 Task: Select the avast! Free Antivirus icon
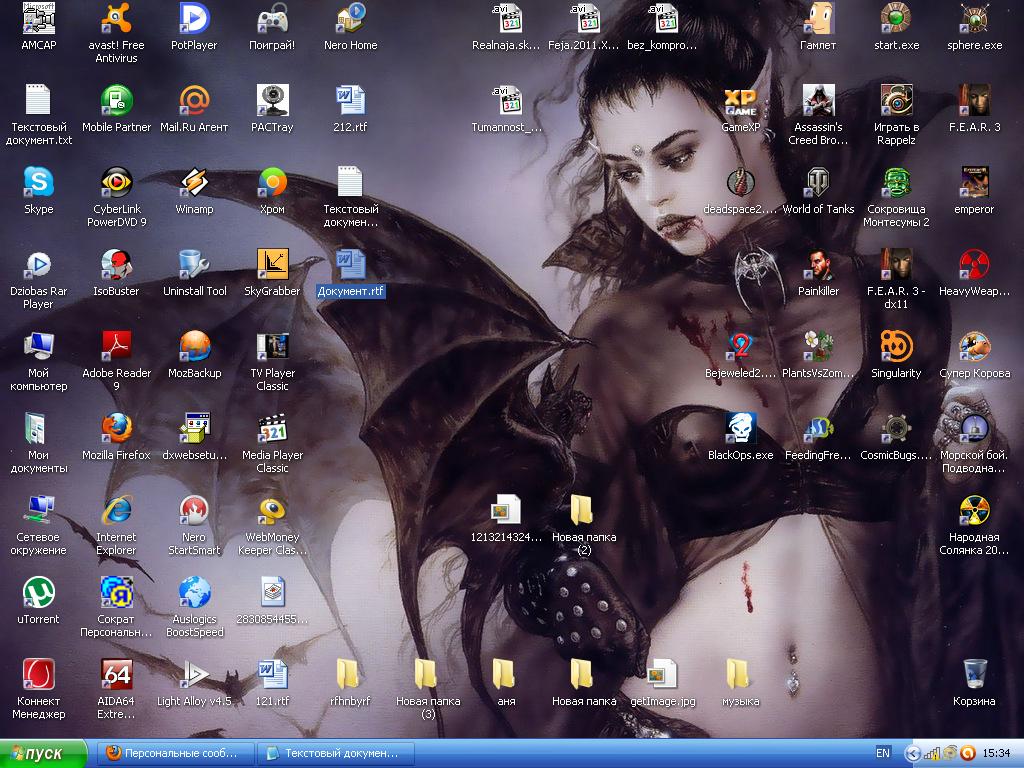pyautogui.click(x=116, y=18)
